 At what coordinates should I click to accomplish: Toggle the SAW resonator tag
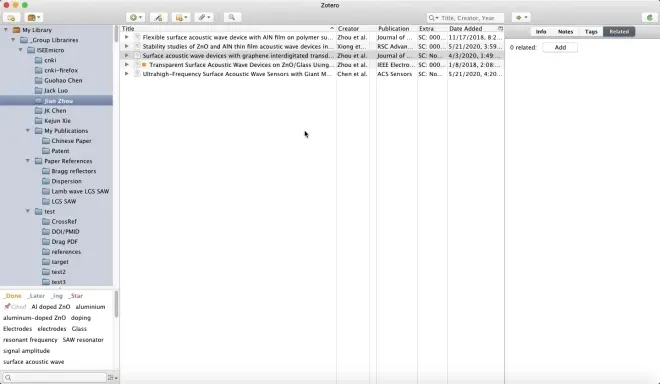[x=83, y=340]
